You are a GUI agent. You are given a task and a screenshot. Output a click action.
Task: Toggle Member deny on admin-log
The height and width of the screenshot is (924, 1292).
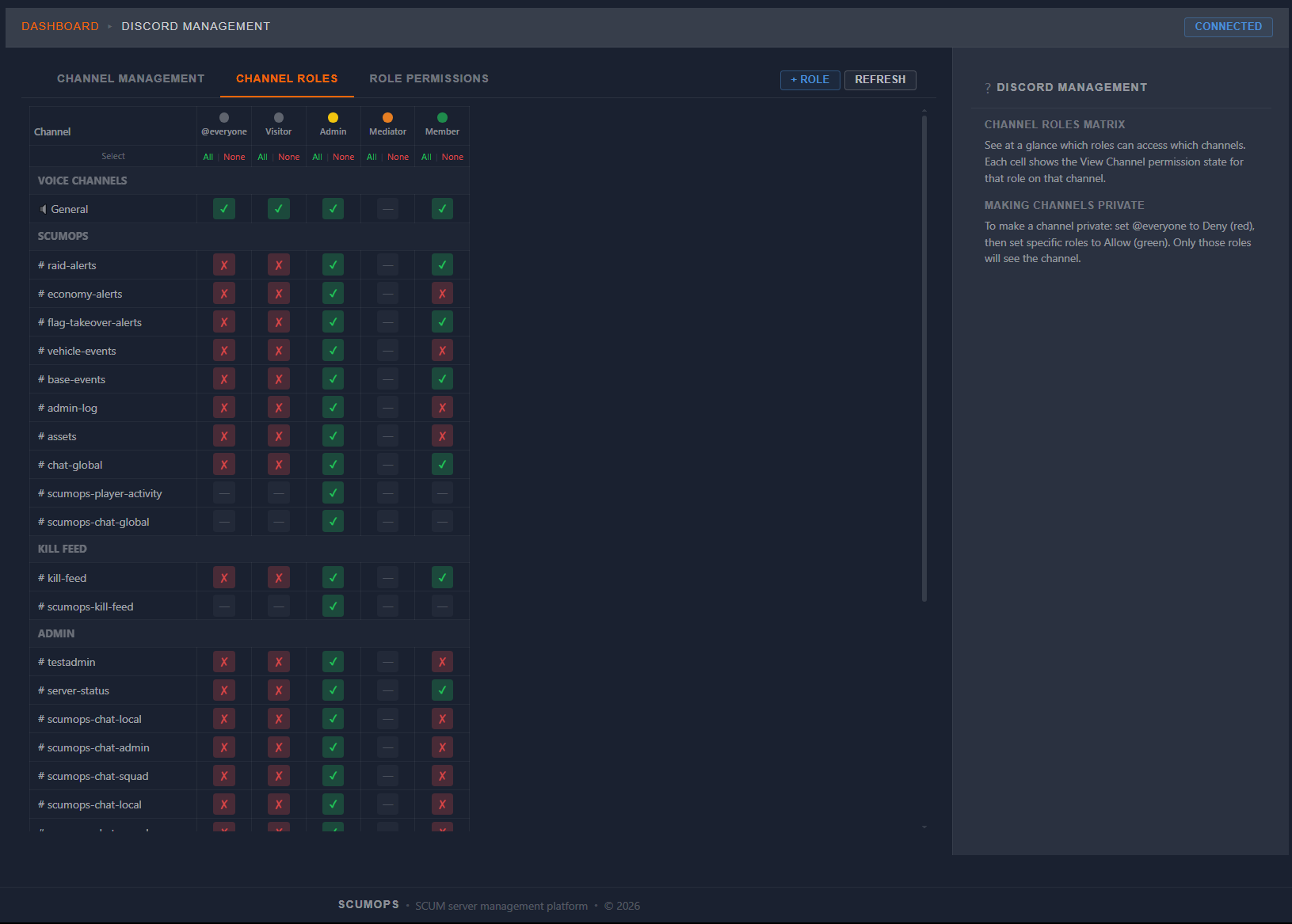click(442, 408)
